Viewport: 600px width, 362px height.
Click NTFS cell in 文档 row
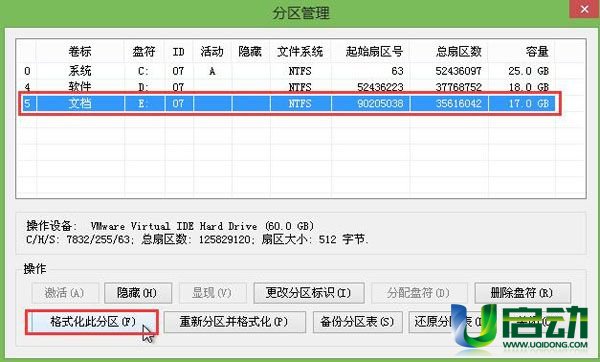pos(300,103)
